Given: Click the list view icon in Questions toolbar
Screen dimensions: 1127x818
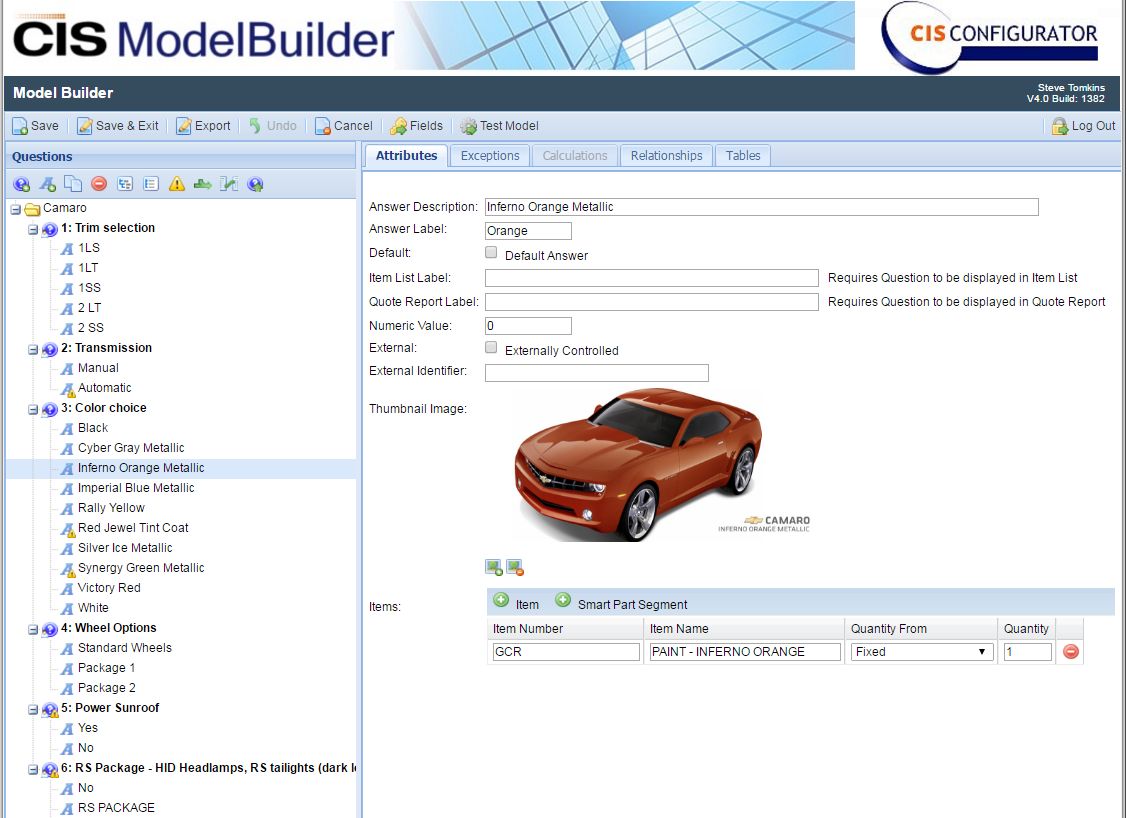Looking at the screenshot, I should coord(151,184).
